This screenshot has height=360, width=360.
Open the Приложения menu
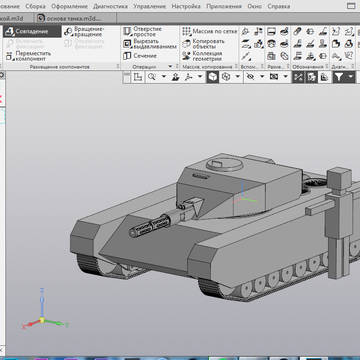[x=224, y=6]
